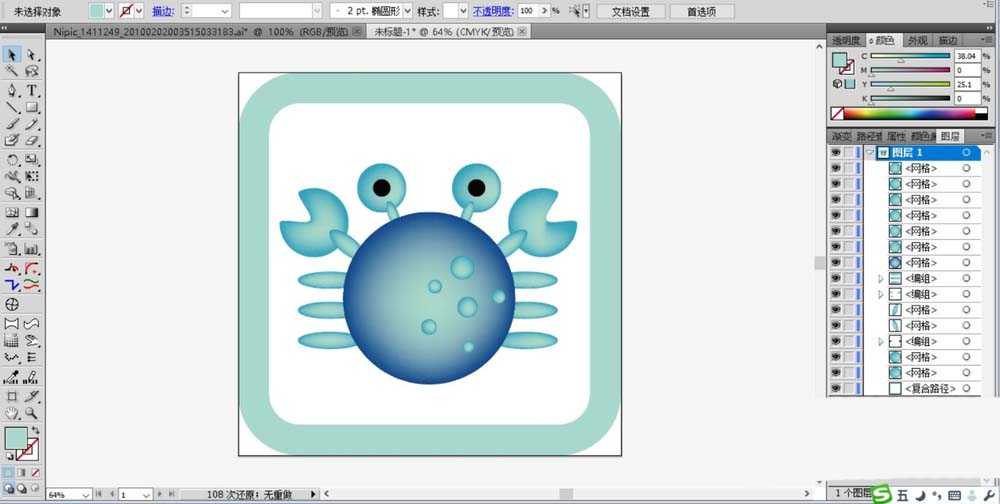Select the Eraser tool
This screenshot has height=504, width=1000.
pos(32,140)
